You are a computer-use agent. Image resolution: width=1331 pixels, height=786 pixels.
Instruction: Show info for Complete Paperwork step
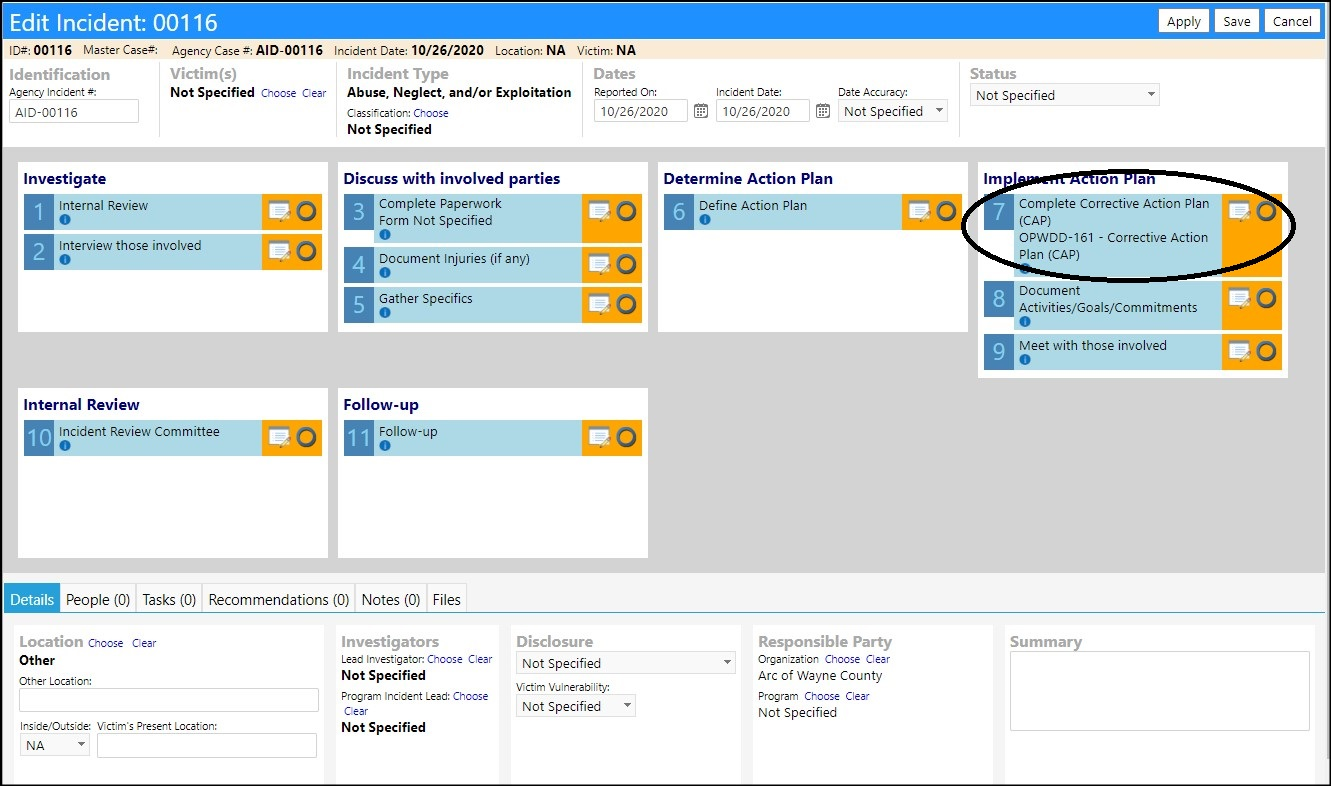pyautogui.click(x=385, y=235)
